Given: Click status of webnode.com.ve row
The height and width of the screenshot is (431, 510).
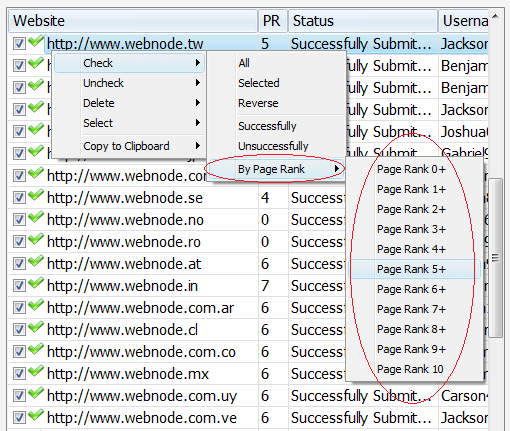Looking at the screenshot, I should [x=361, y=418].
